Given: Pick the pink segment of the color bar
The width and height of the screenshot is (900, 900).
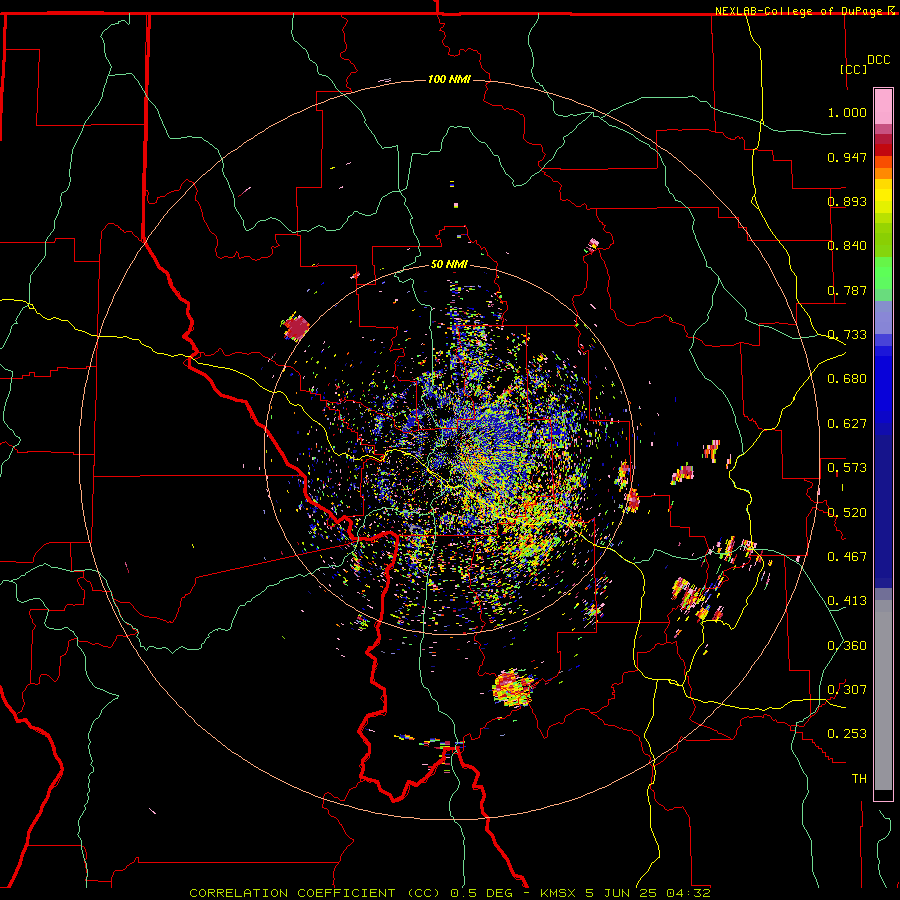Looking at the screenshot, I should point(883,107).
